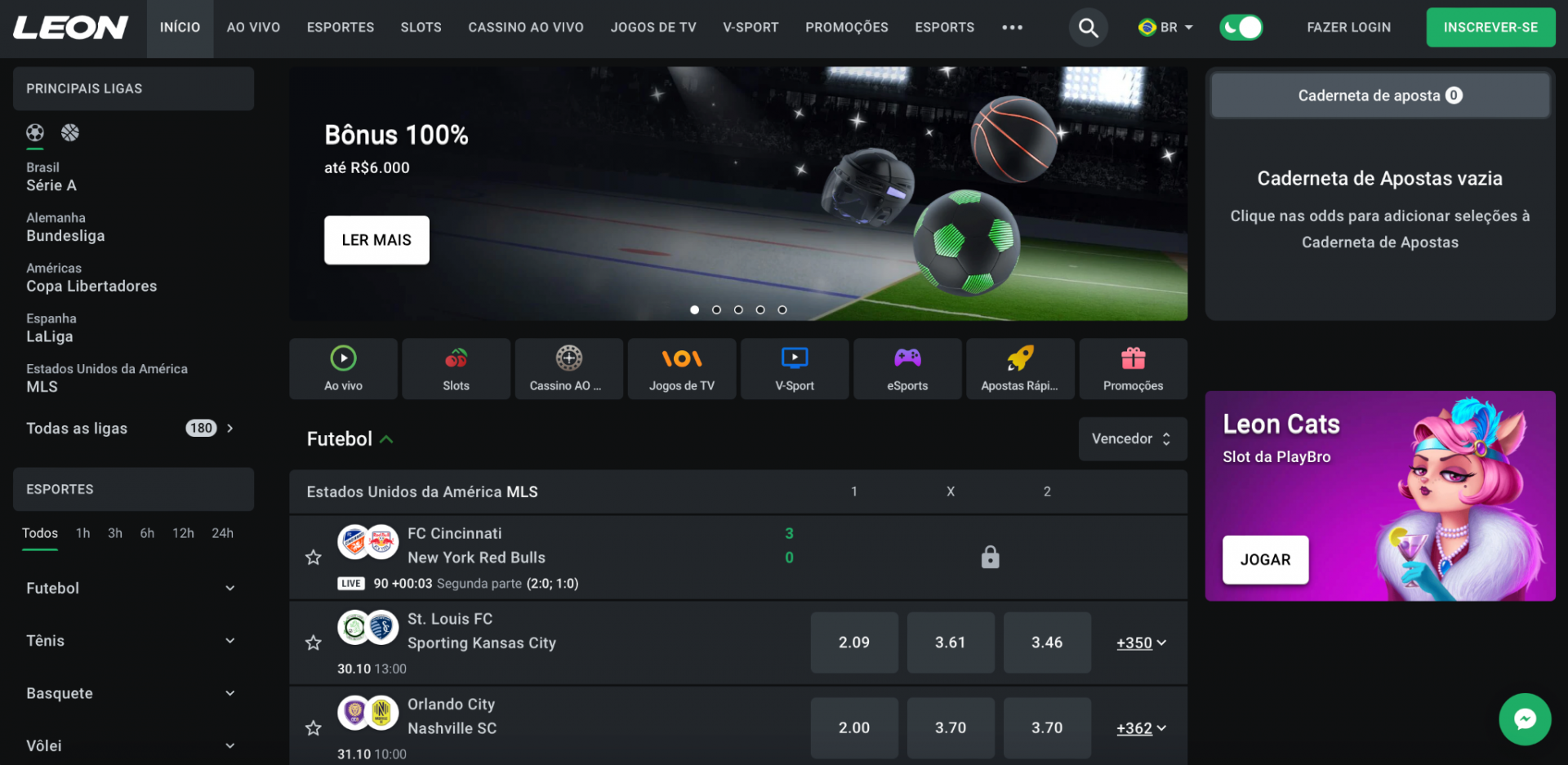Click the INSCREVER-SE button
The height and width of the screenshot is (765, 1568).
(x=1490, y=28)
